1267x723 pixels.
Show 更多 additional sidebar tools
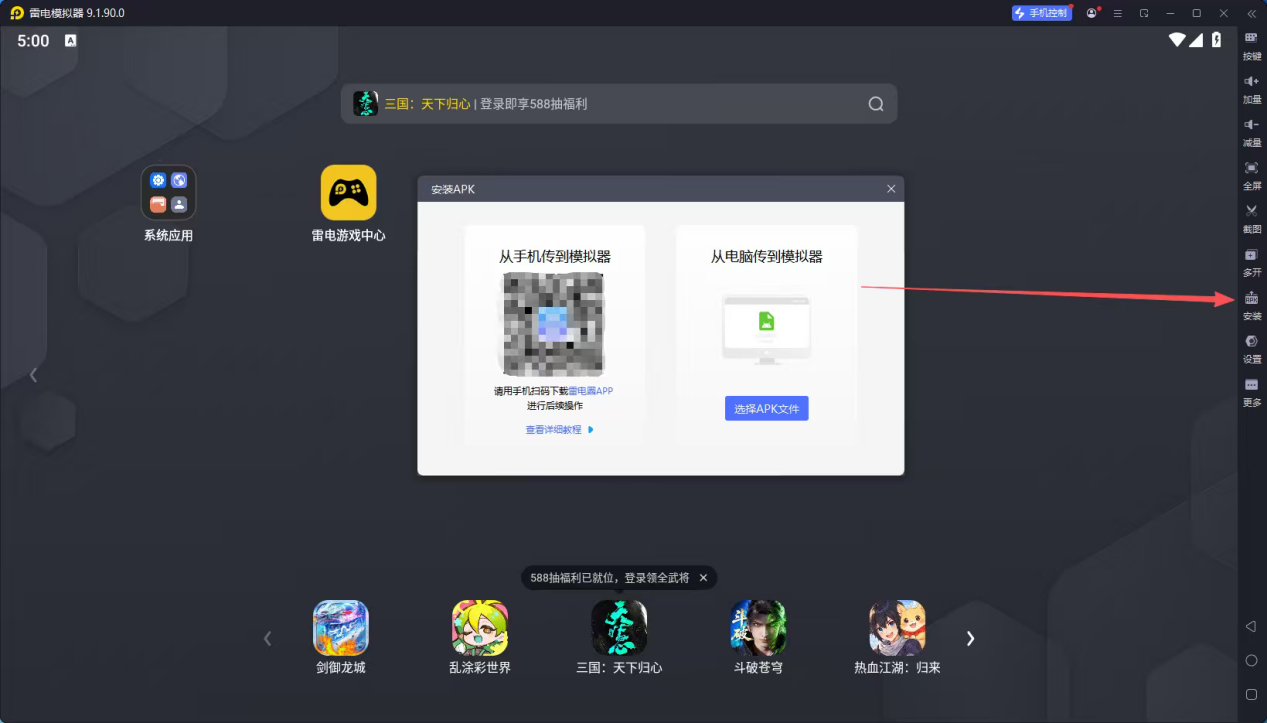tap(1251, 391)
